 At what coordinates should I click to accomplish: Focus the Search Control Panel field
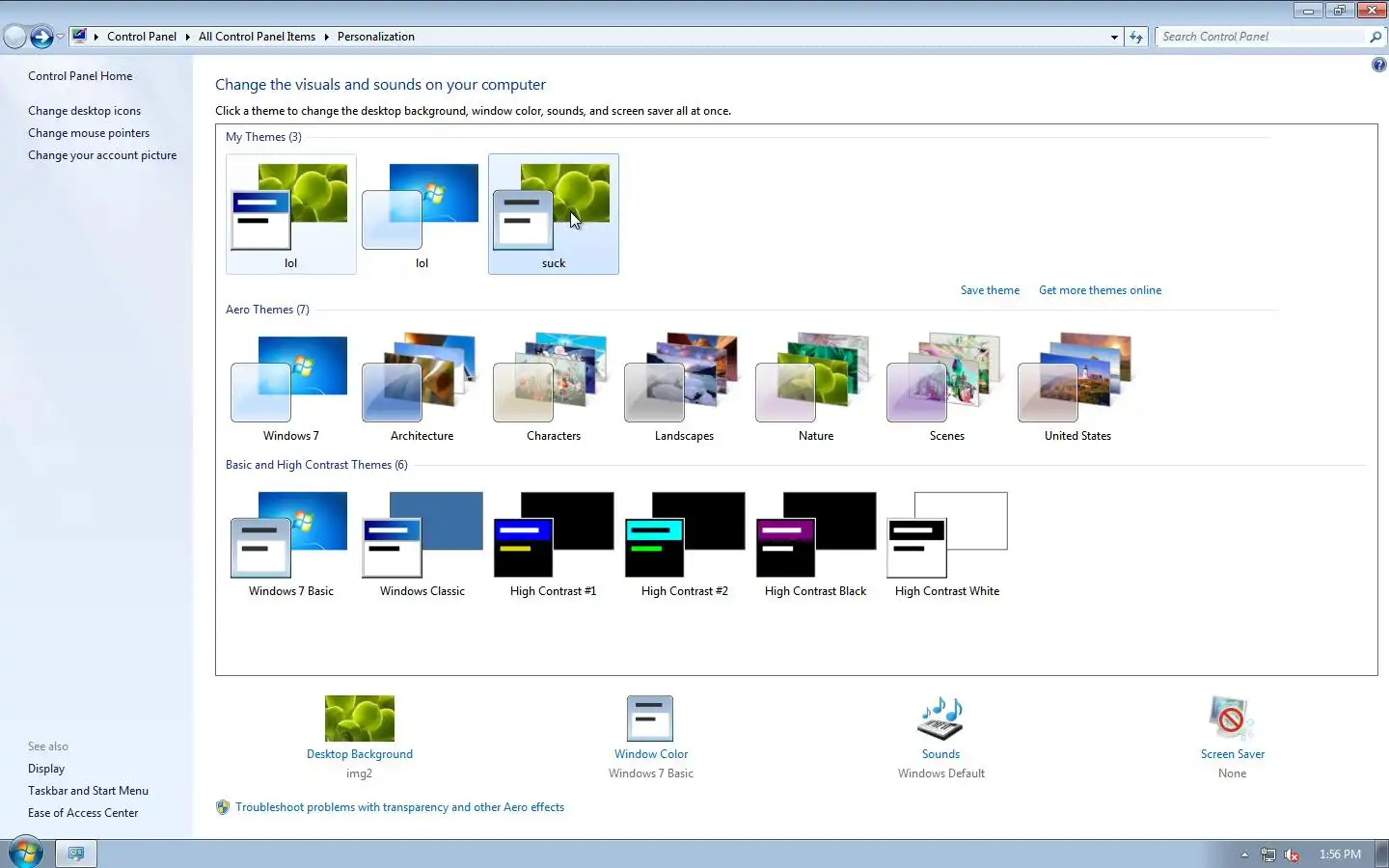(1262, 37)
